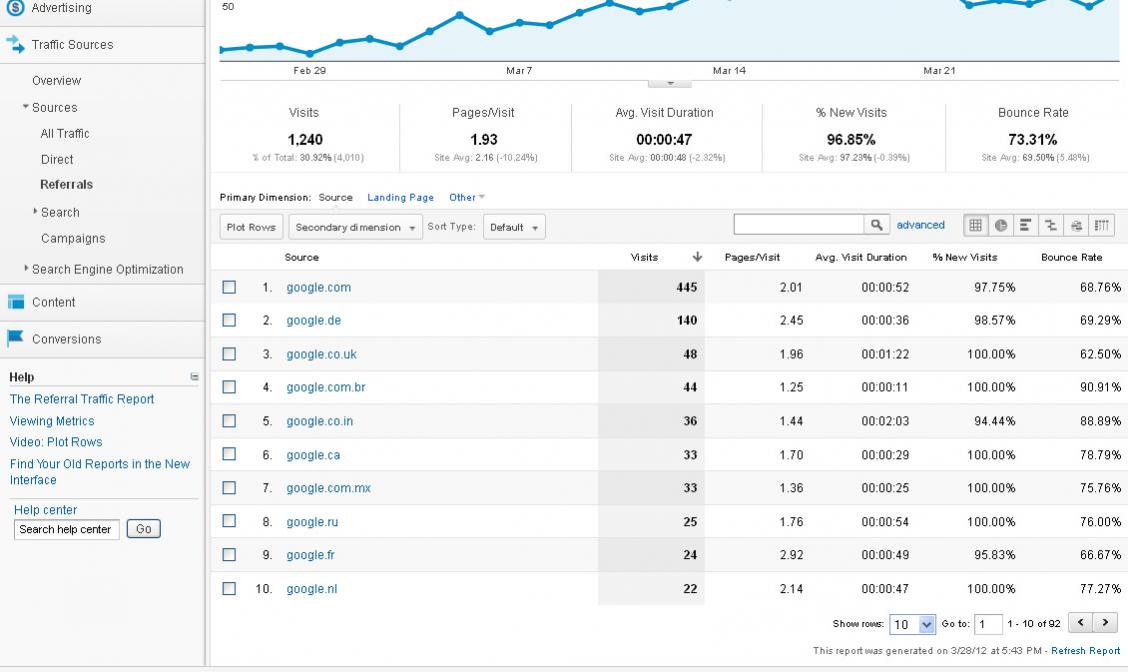Focus the Search help center field

(66, 530)
